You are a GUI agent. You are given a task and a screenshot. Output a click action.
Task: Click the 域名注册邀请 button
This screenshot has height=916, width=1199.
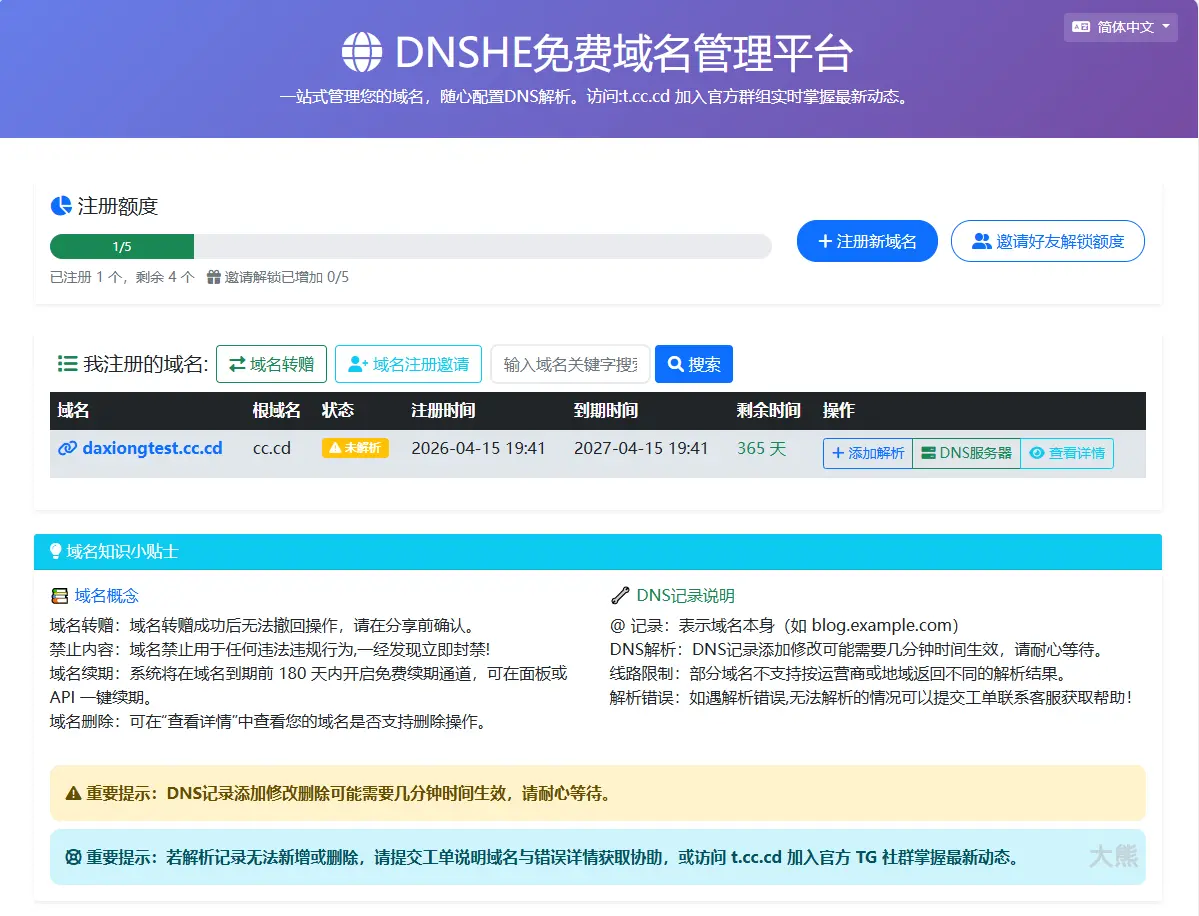[x=408, y=364]
